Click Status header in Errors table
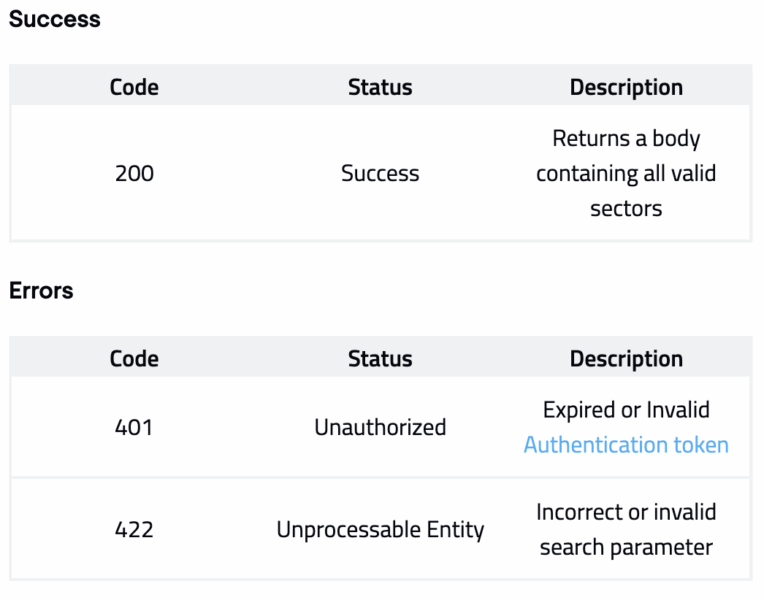This screenshot has height=600, width=764. (380, 359)
